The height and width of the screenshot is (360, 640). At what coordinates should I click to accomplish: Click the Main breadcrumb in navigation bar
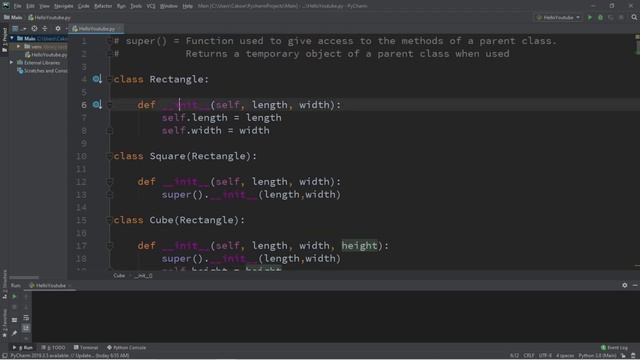click(13, 18)
